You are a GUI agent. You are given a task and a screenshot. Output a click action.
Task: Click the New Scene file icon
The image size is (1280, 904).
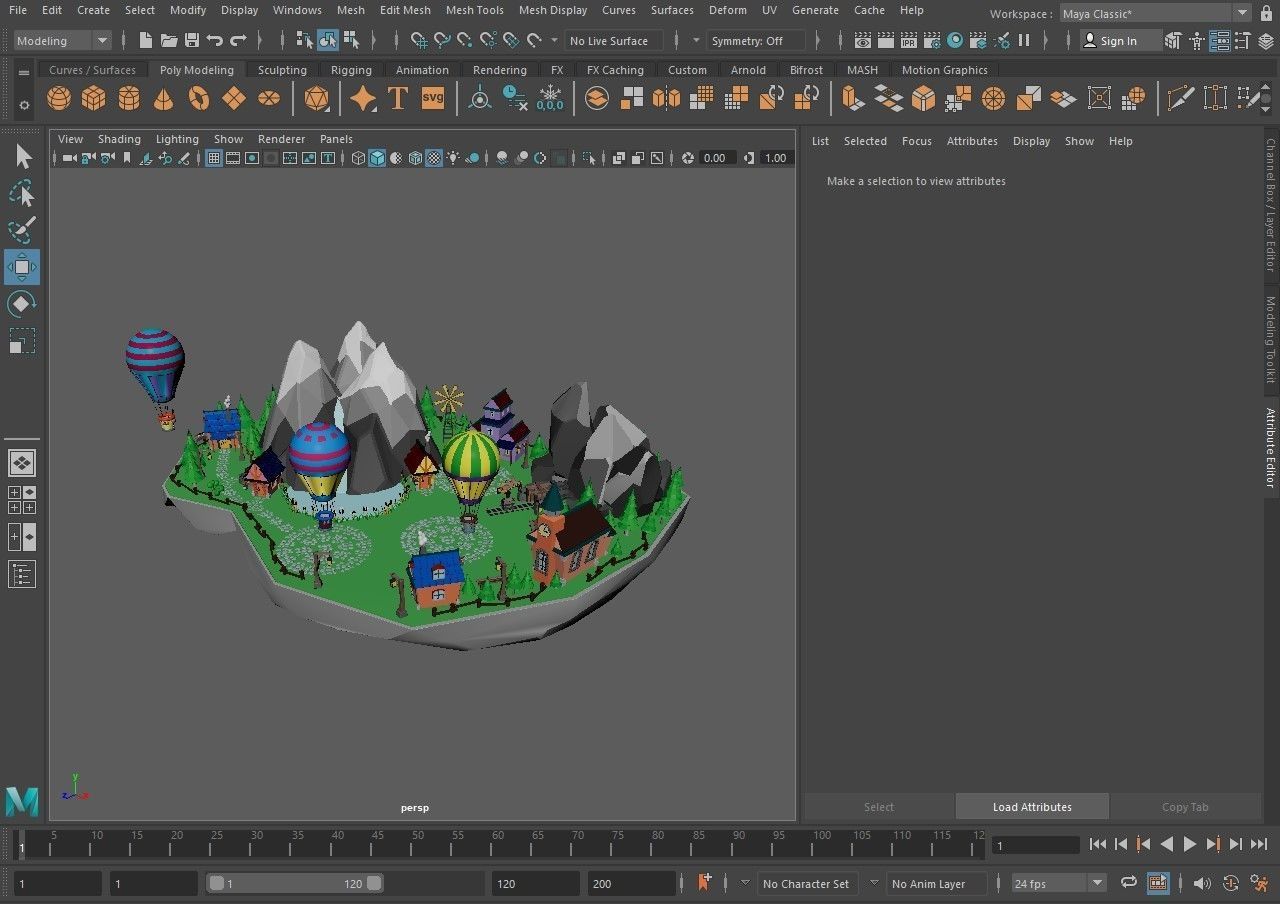click(x=146, y=41)
